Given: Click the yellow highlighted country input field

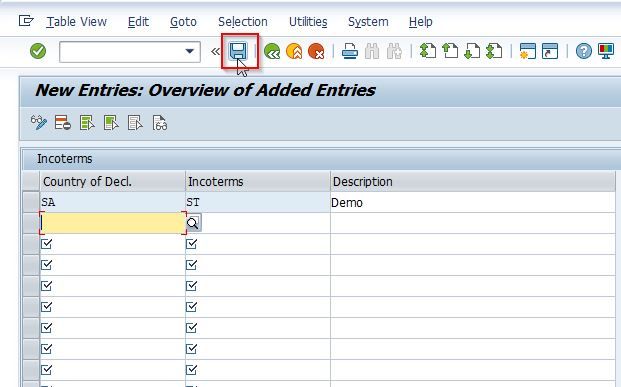Looking at the screenshot, I should pyautogui.click(x=113, y=223).
